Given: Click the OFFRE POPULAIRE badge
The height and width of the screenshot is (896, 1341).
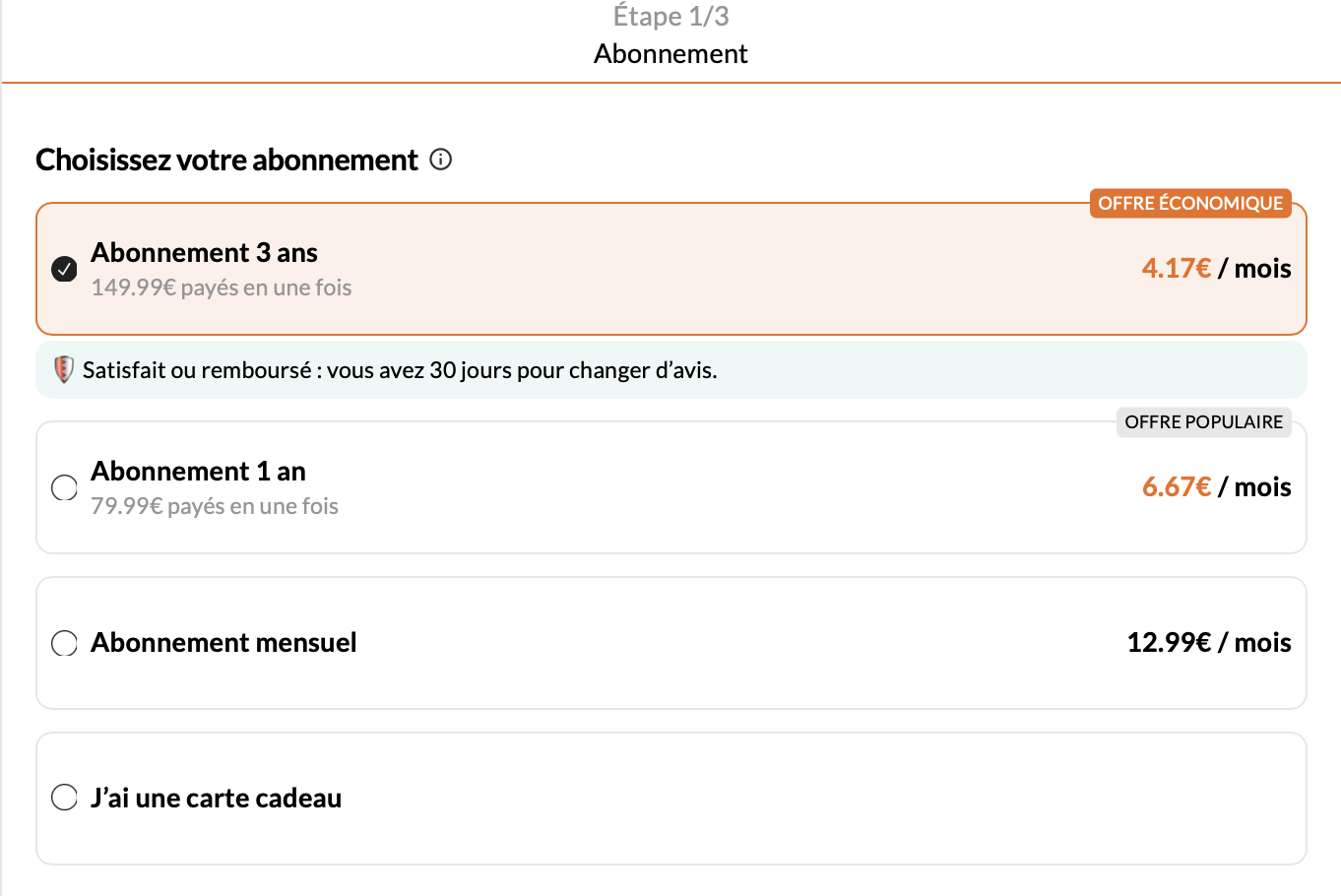Looking at the screenshot, I should click(x=1203, y=421).
